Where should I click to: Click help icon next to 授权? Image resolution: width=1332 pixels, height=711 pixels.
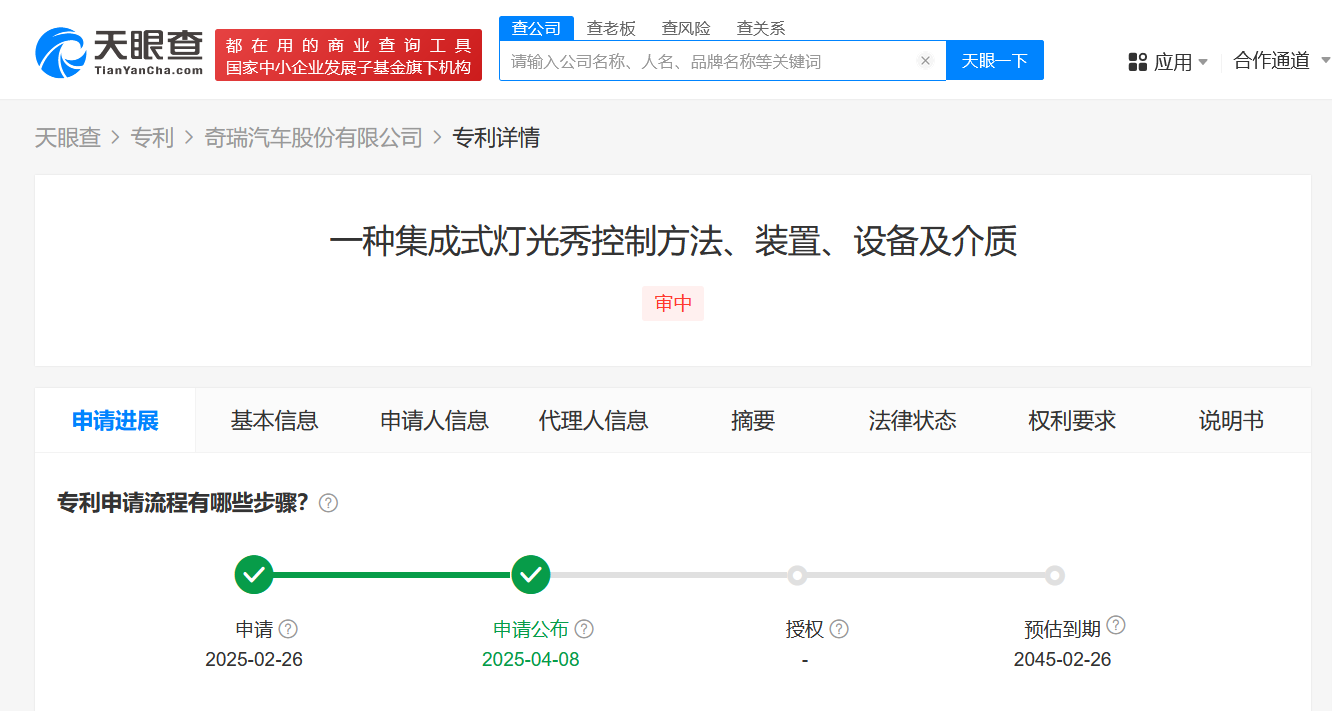click(839, 629)
